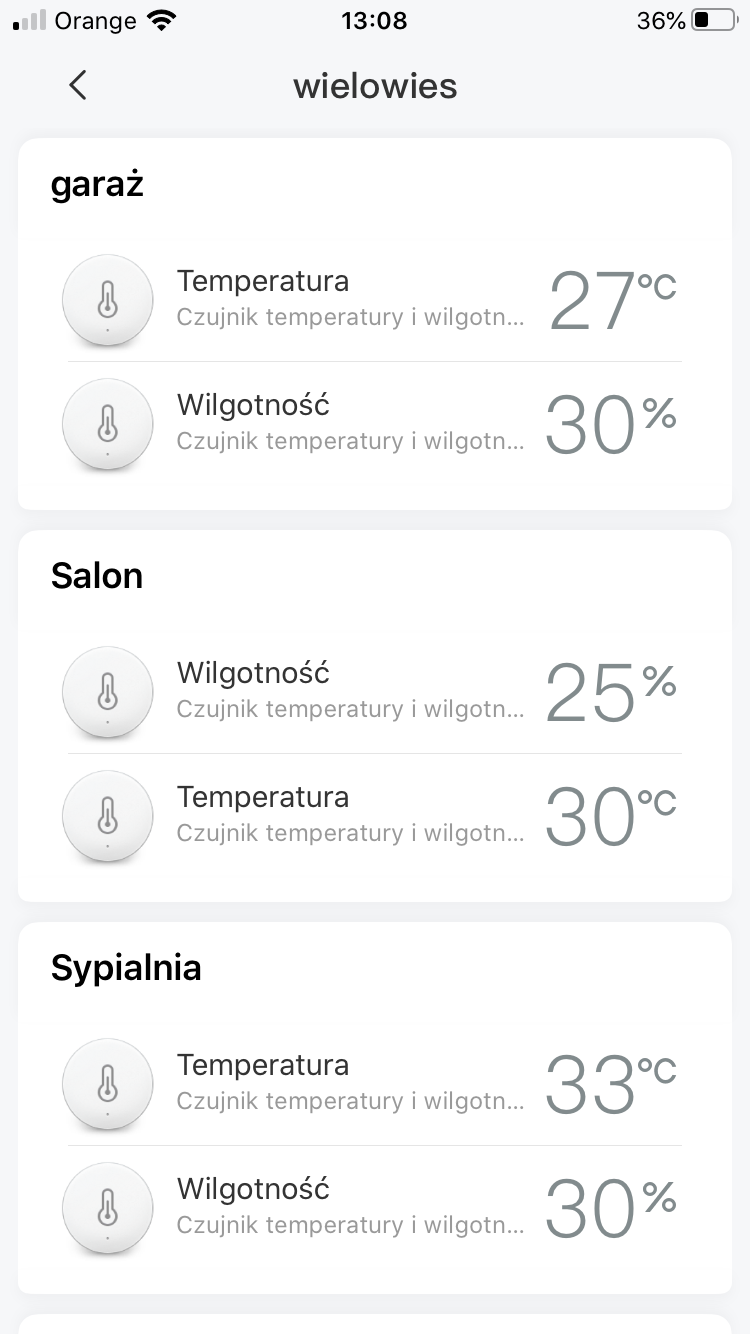
Task: Tap the 33°C reading in Sypialnia
Action: pos(611,1084)
